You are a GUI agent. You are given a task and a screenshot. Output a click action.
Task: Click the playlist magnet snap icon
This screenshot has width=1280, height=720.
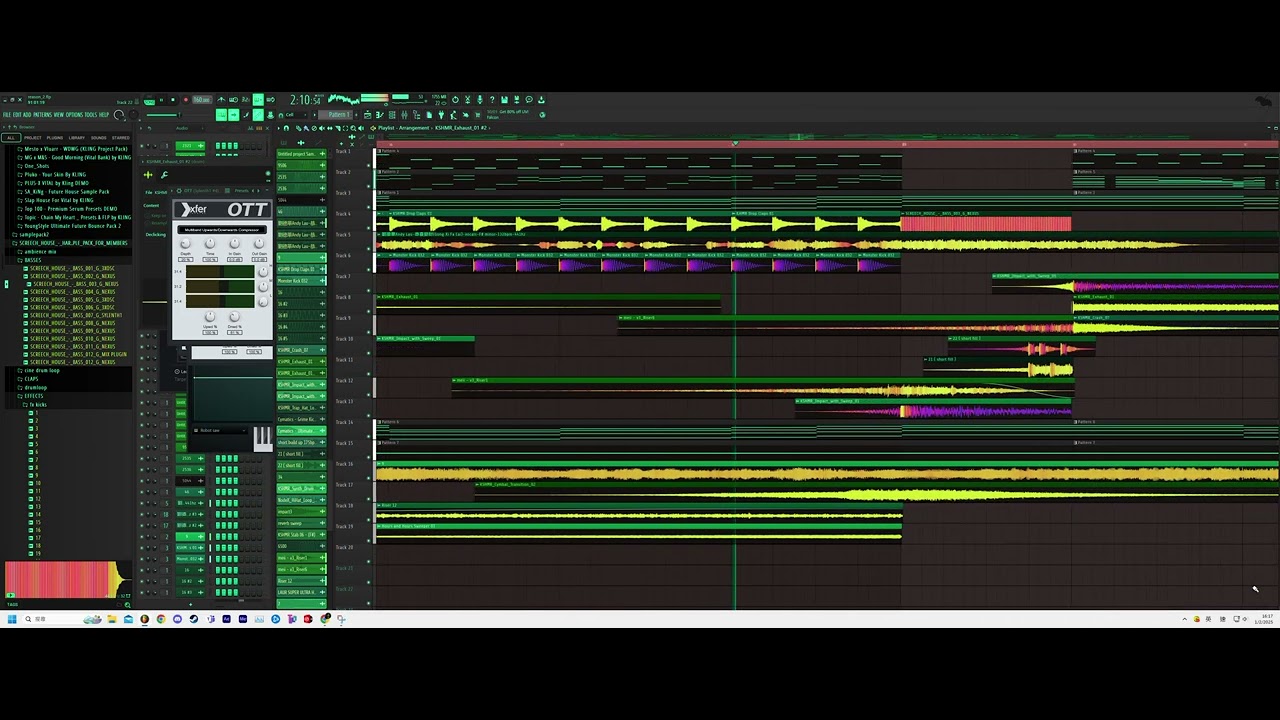(x=286, y=128)
